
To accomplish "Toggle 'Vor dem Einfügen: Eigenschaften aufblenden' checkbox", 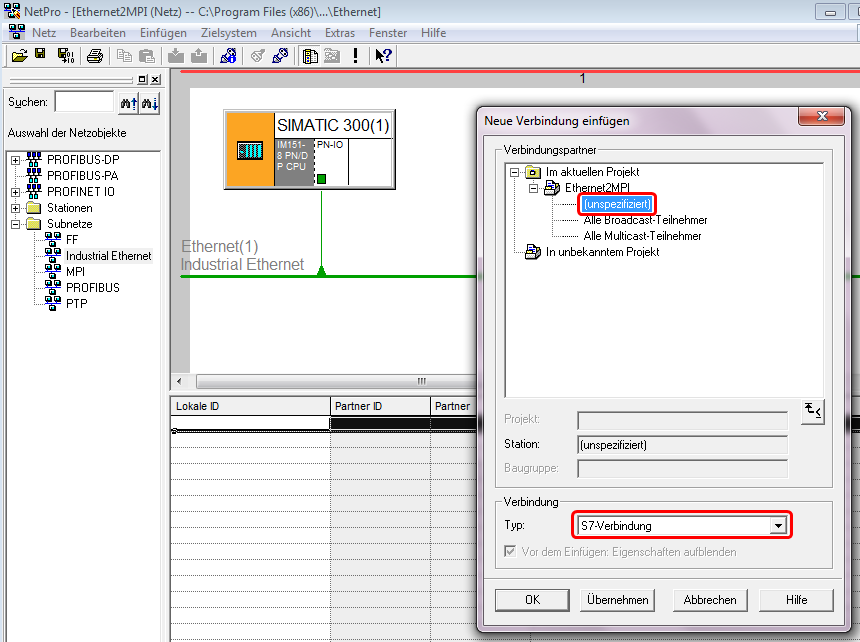I will click(x=512, y=551).
